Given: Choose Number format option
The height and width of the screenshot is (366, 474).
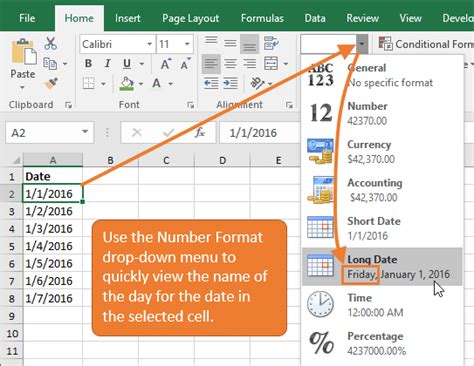Looking at the screenshot, I should point(382,113).
